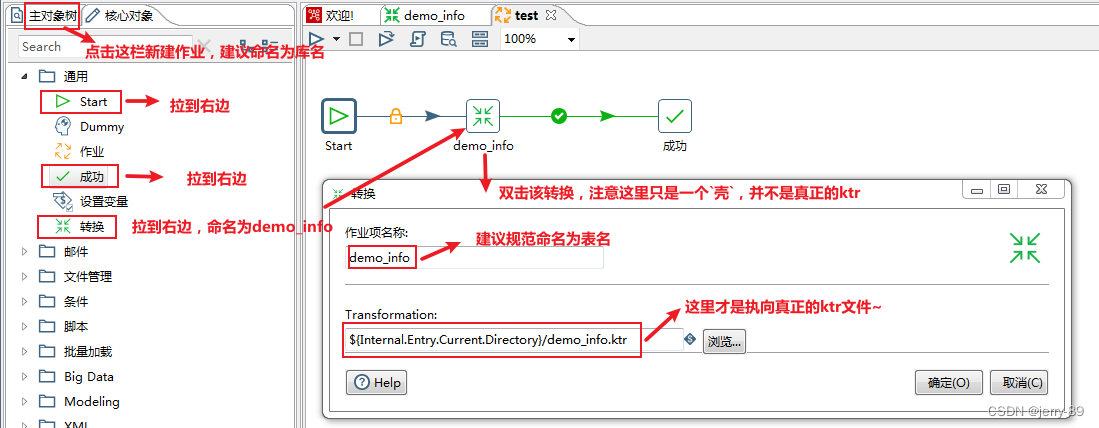Collapse all tree nodes icon
The height and width of the screenshot is (428, 1099).
(x=270, y=46)
